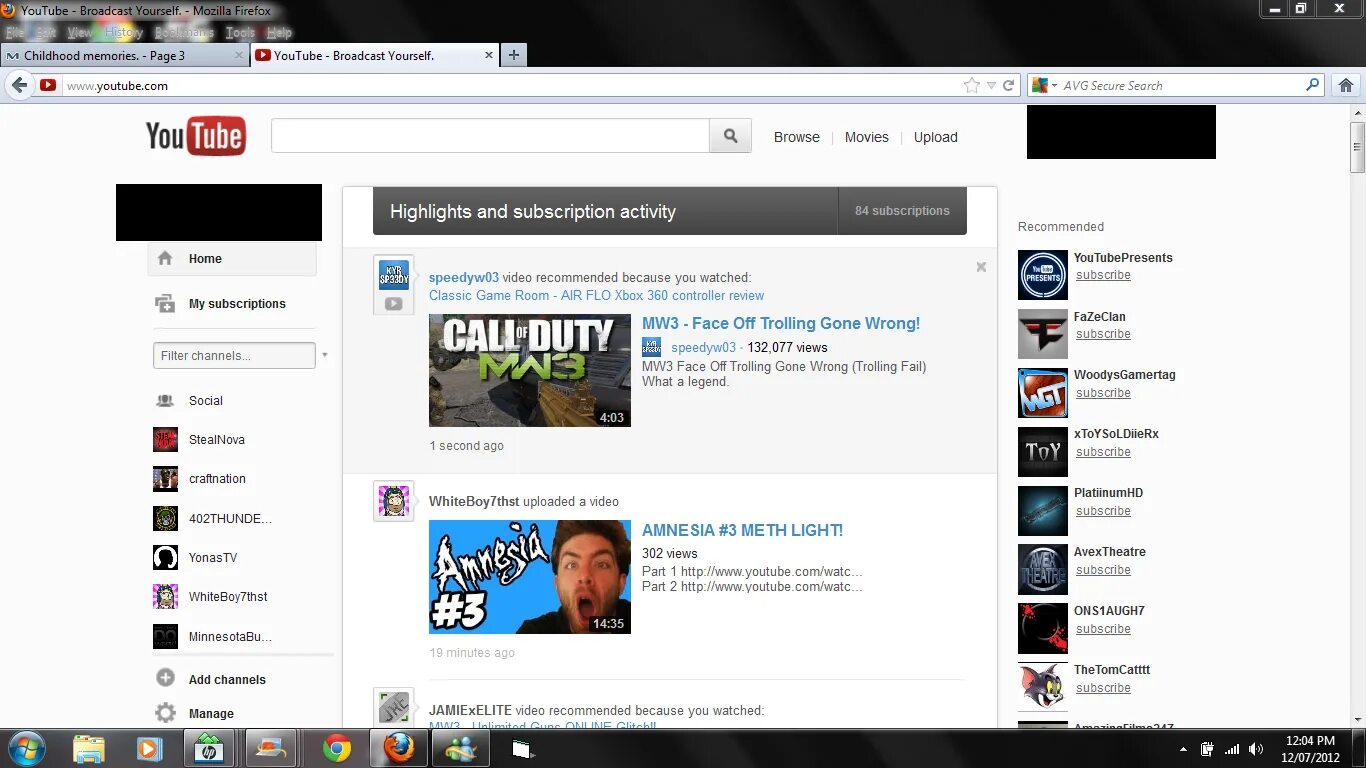Go back with Firefox back arrow
The height and width of the screenshot is (768, 1366).
(x=19, y=85)
